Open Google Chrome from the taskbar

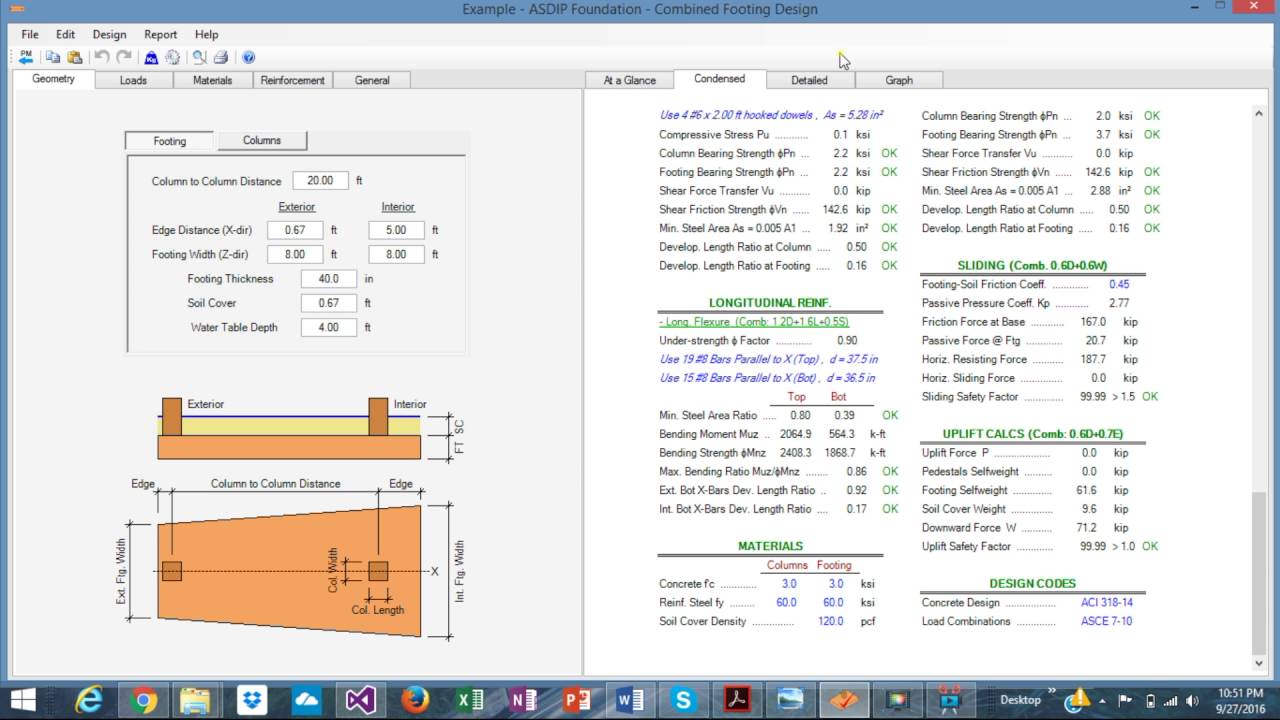[x=142, y=700]
